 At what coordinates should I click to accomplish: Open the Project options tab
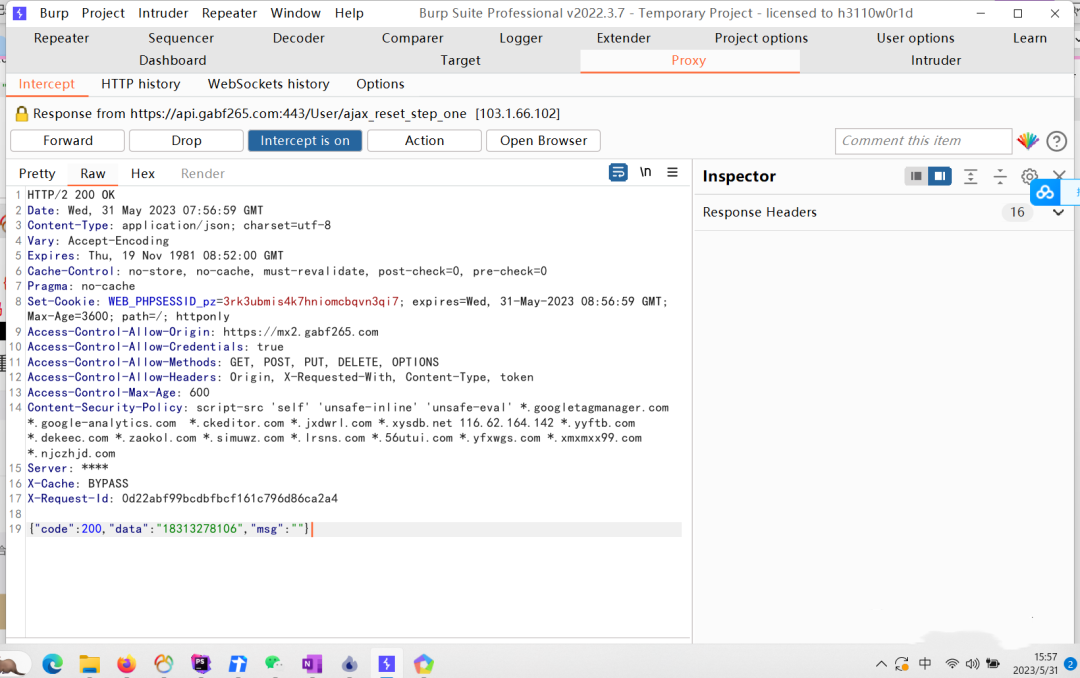point(761,38)
